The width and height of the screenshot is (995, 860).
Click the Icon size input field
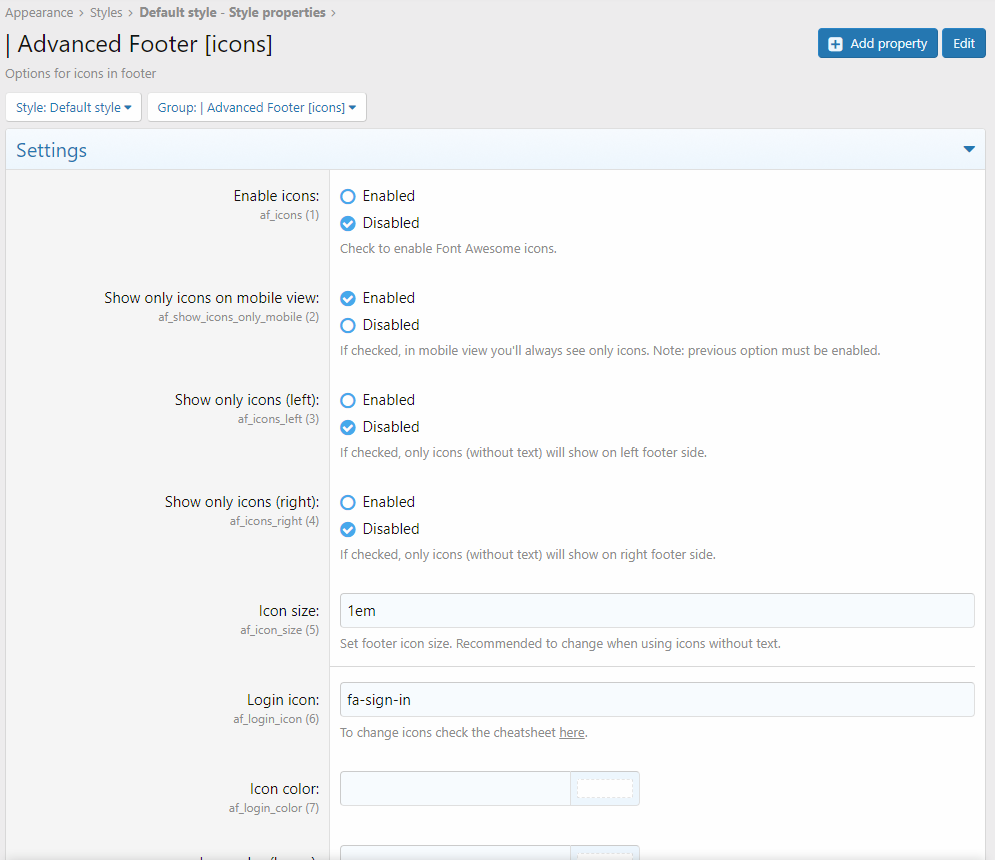(x=656, y=611)
